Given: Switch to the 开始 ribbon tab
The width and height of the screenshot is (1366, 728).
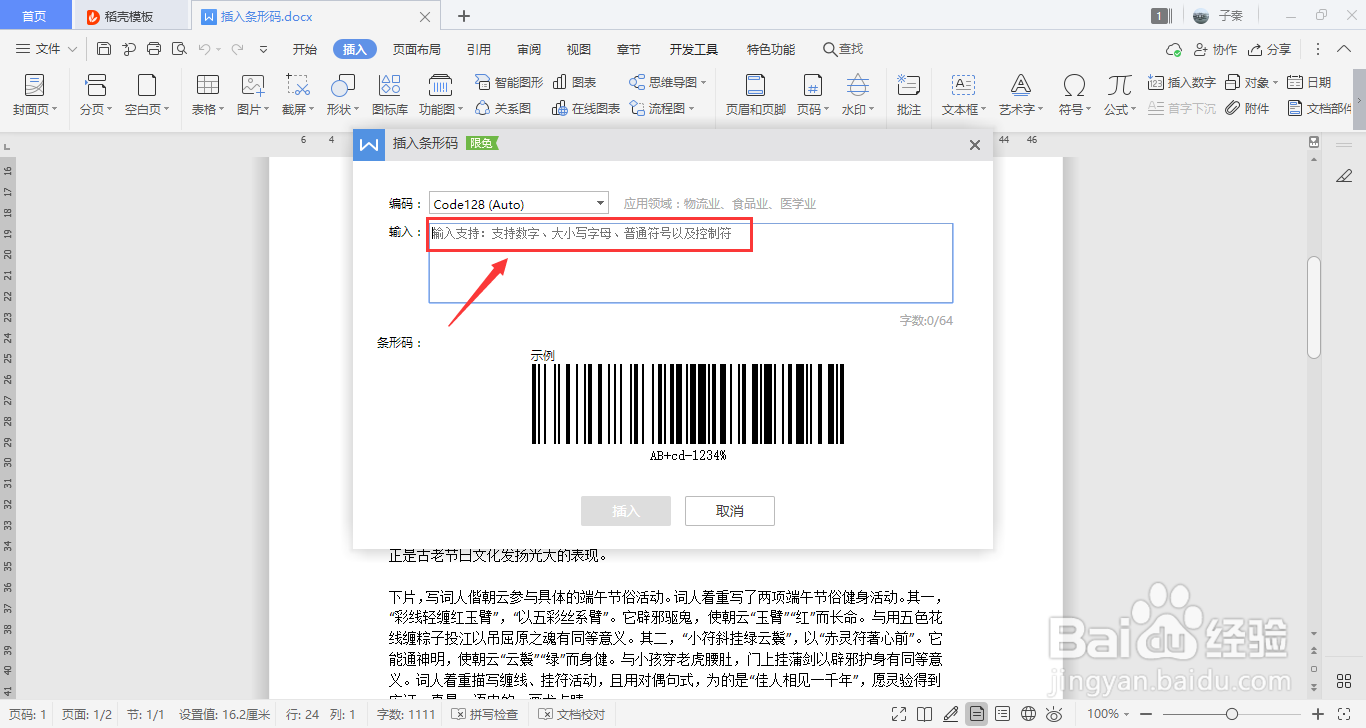Looking at the screenshot, I should [305, 49].
